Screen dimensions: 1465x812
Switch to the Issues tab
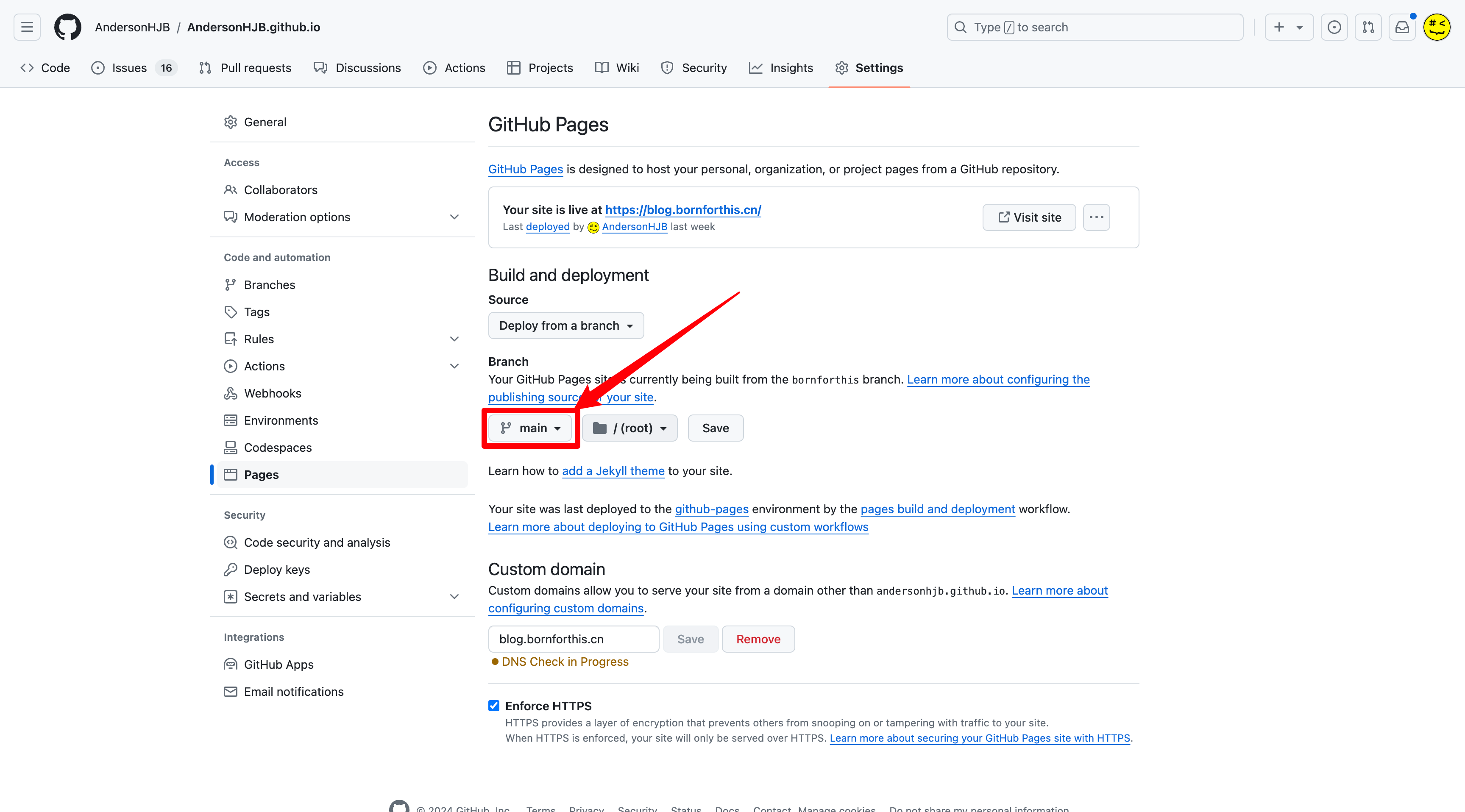(134, 68)
